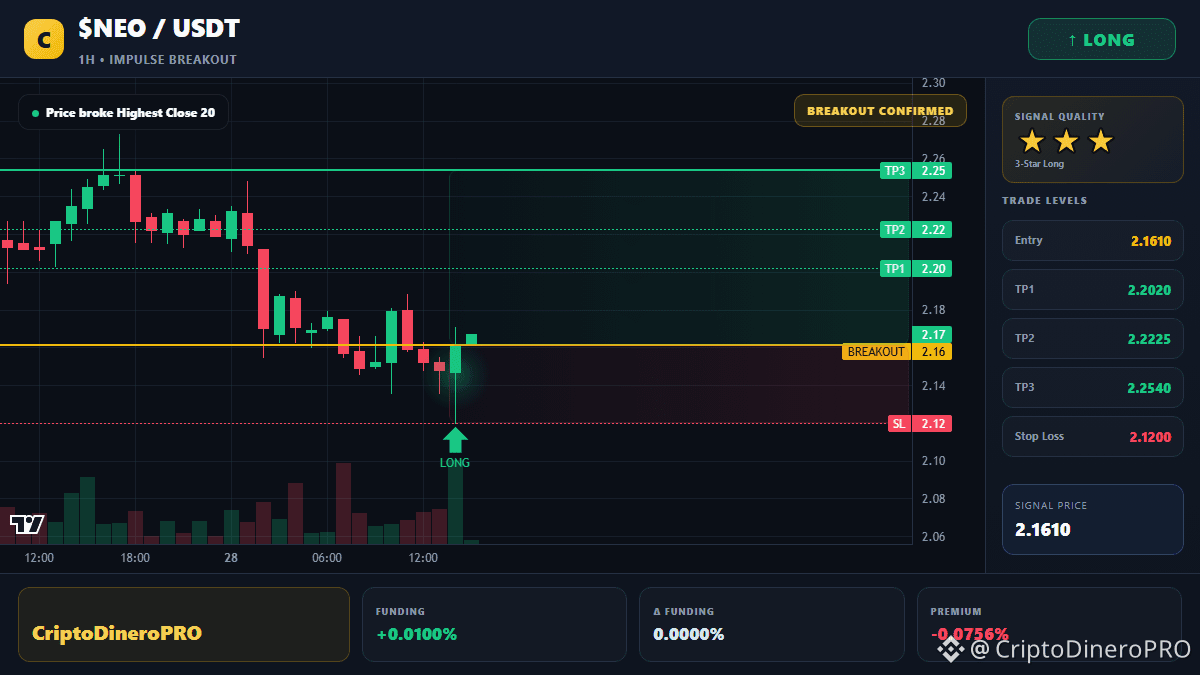Click the Premium -0.0756% card
Viewport: 1200px width, 675px height.
tap(1050, 624)
